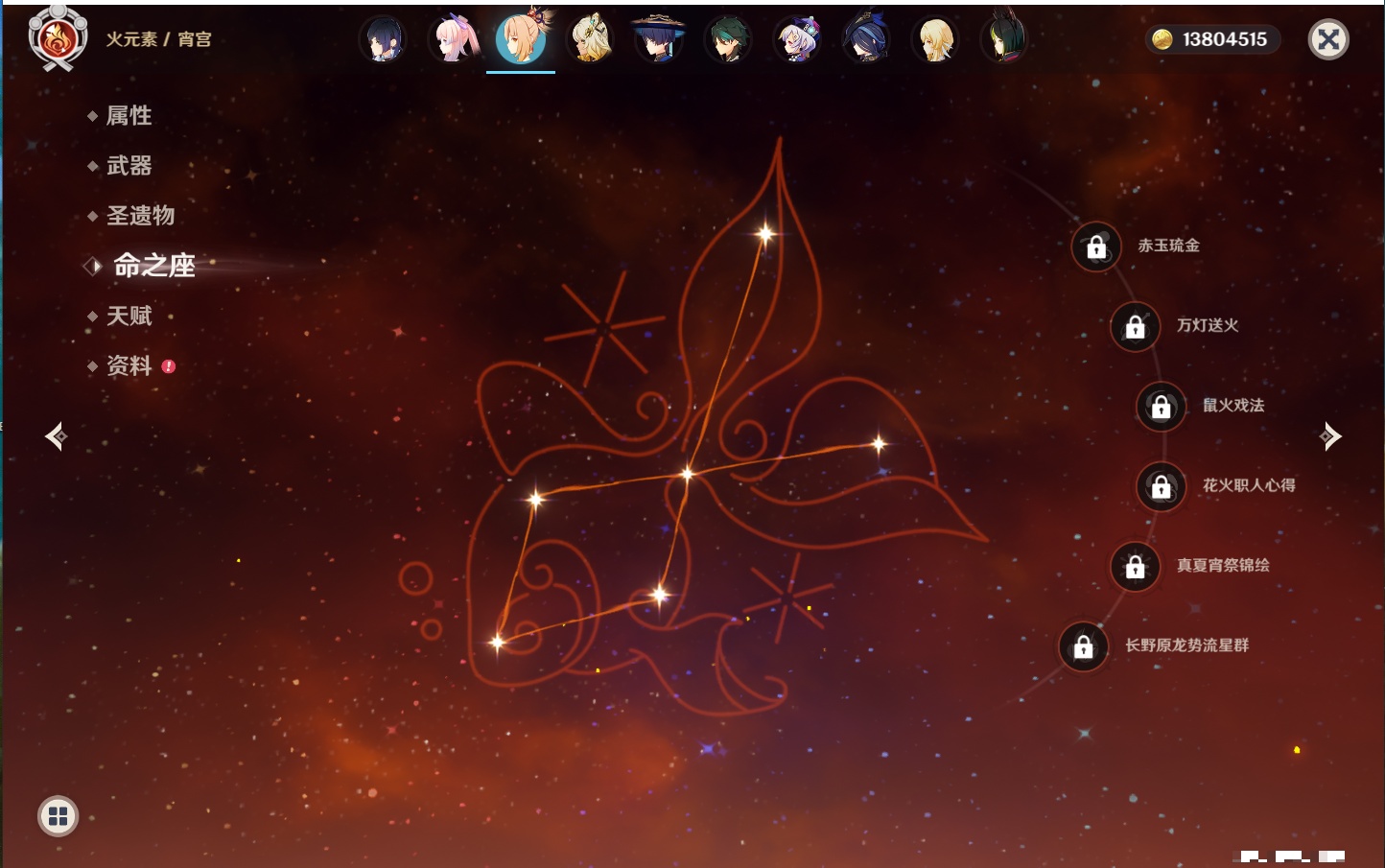Image resolution: width=1385 pixels, height=868 pixels.
Task: Select the pink-haired character portrait
Action: point(453,39)
